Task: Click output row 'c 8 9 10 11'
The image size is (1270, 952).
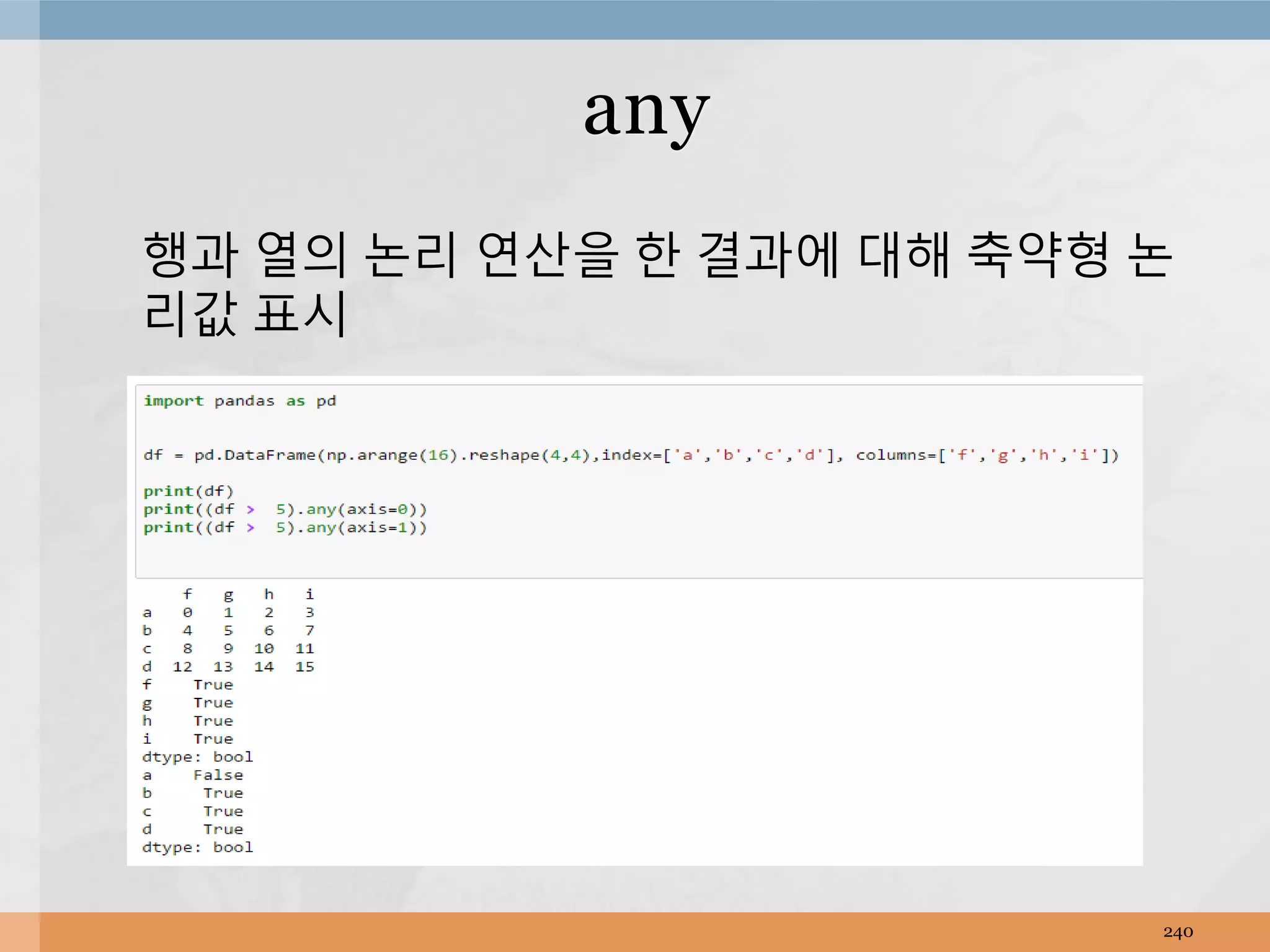Action: tap(228, 649)
